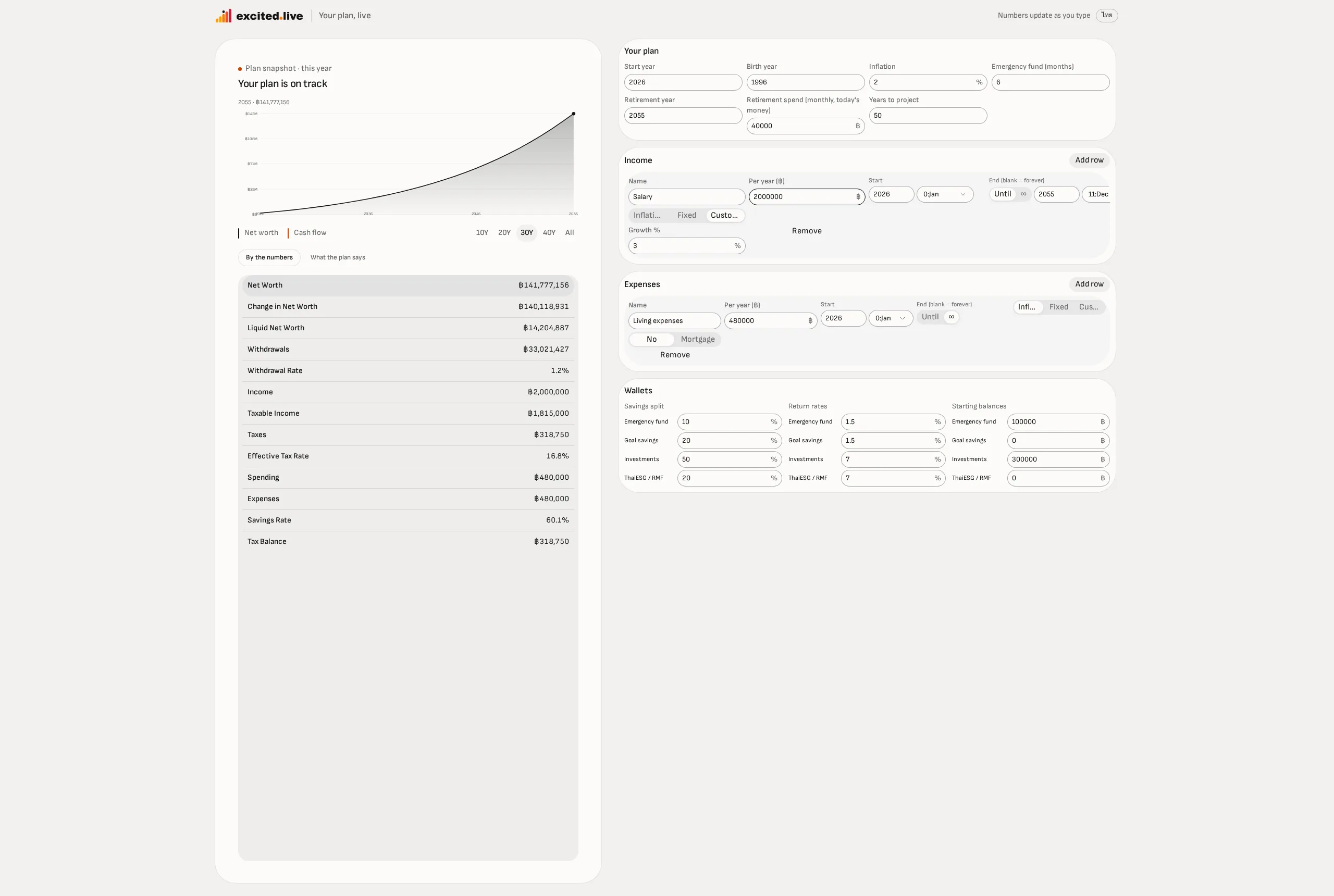
Task: Set Salary growth mode to Fixed
Action: pos(686,216)
